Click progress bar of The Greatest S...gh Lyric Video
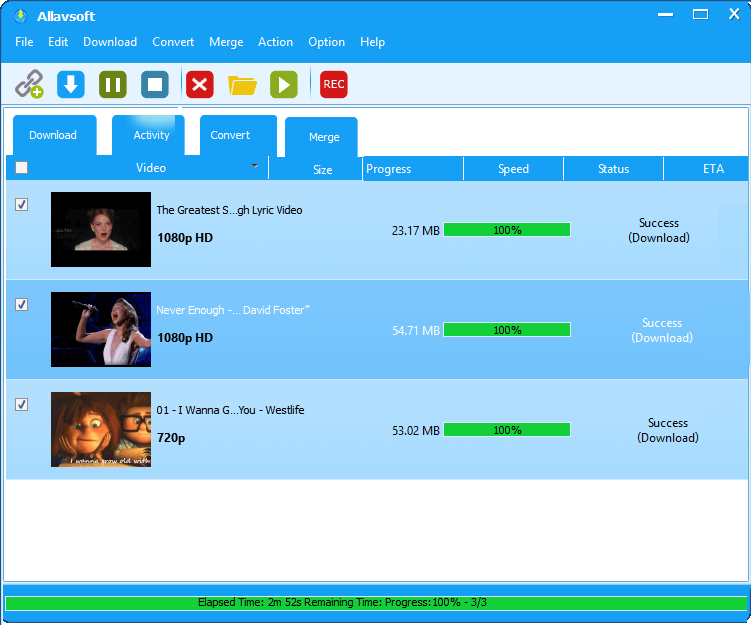The height and width of the screenshot is (625, 751). tap(507, 230)
